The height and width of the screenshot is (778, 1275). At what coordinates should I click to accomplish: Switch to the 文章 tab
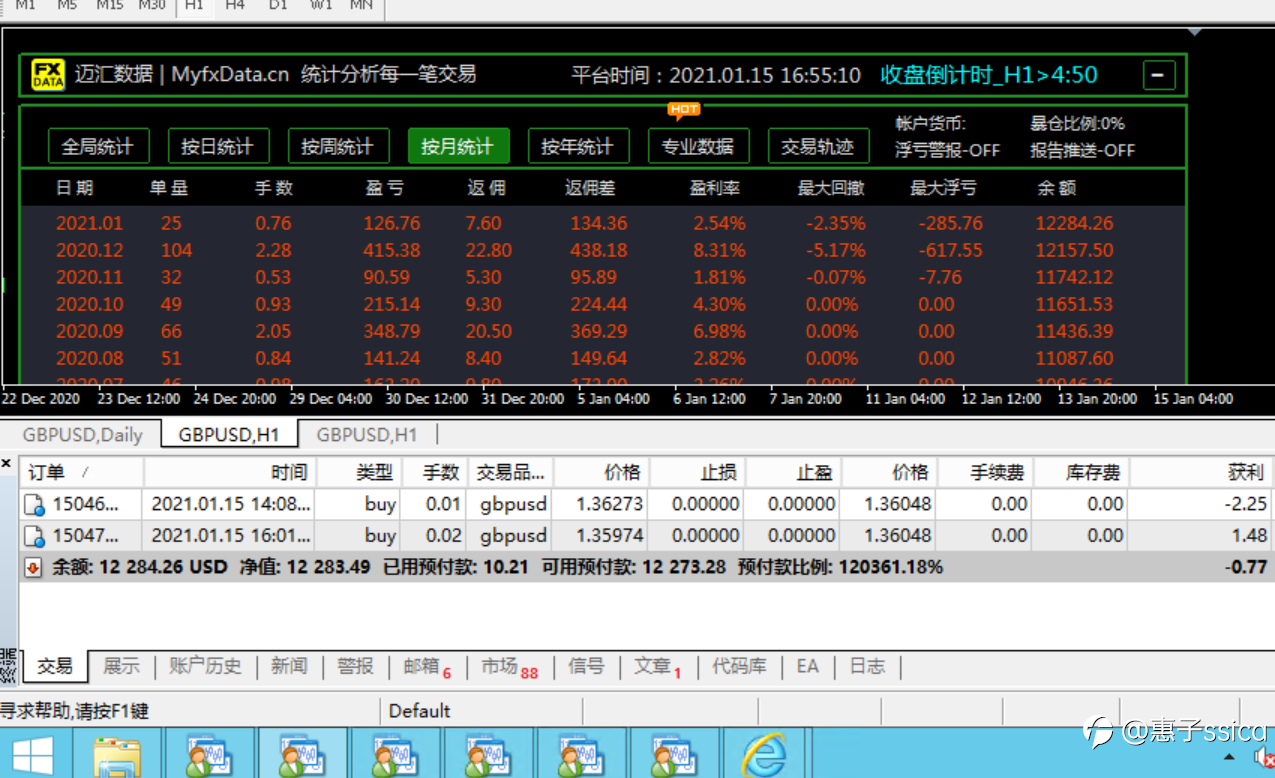pyautogui.click(x=658, y=666)
